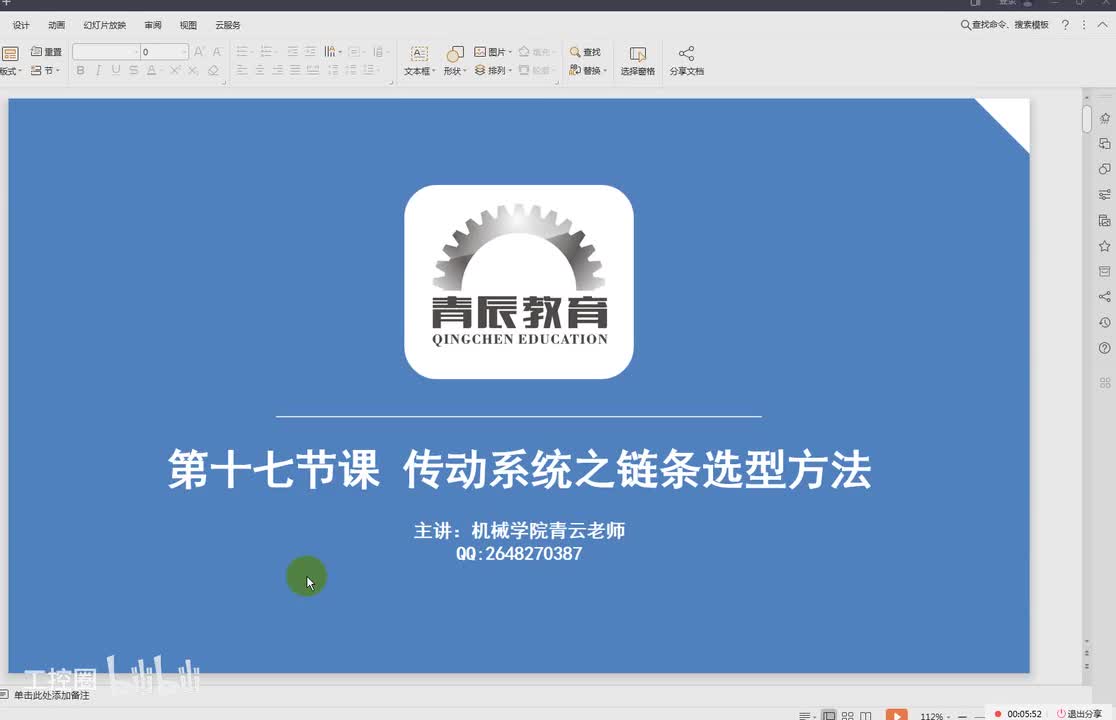This screenshot has height=720, width=1116.
Task: Click the numbered list icon
Action: 268,52
